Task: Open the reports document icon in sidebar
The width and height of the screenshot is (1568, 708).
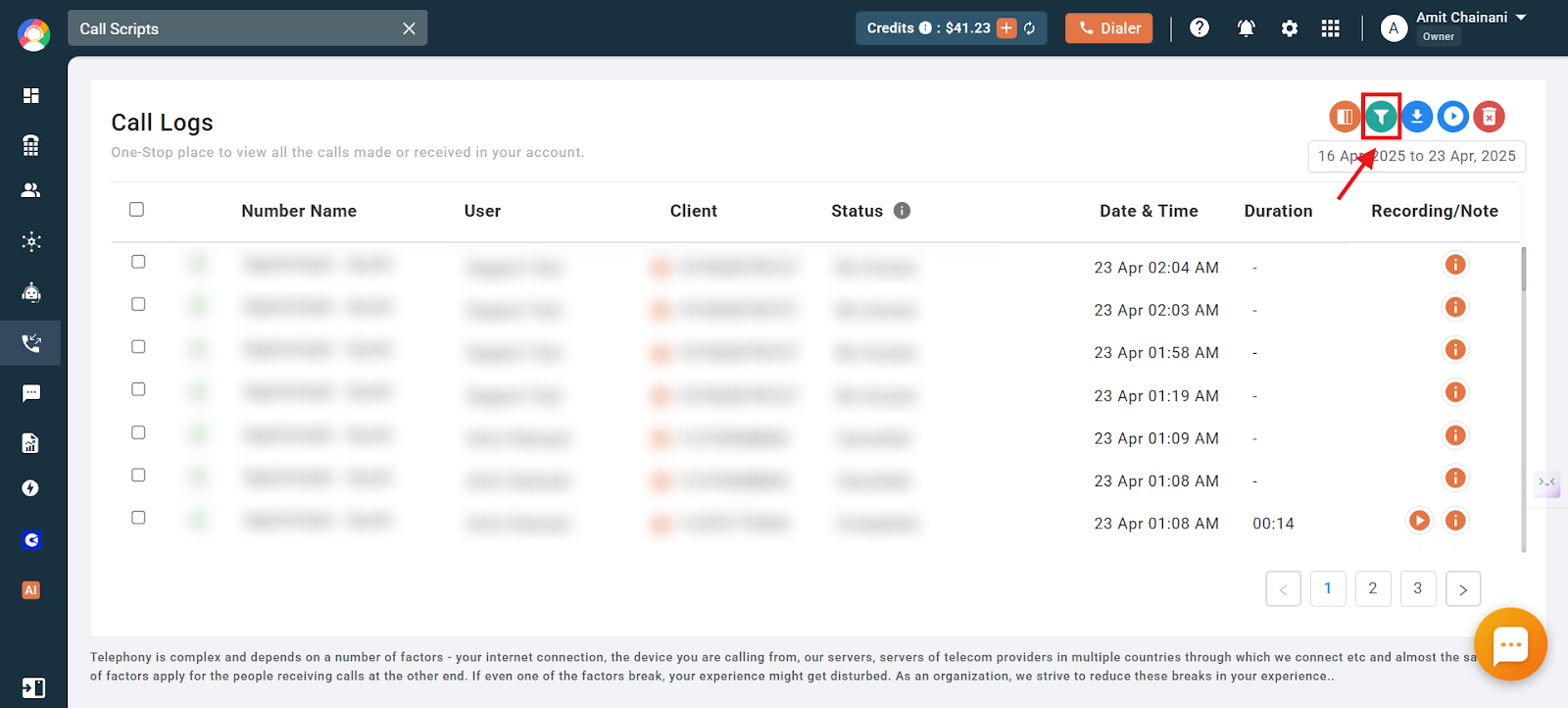Action: point(31,443)
